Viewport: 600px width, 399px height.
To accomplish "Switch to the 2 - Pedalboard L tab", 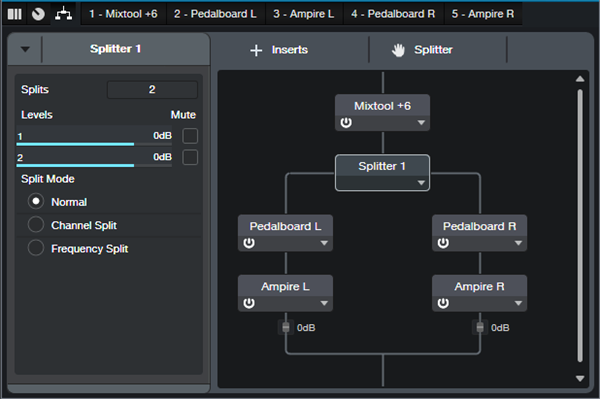I will coord(215,14).
